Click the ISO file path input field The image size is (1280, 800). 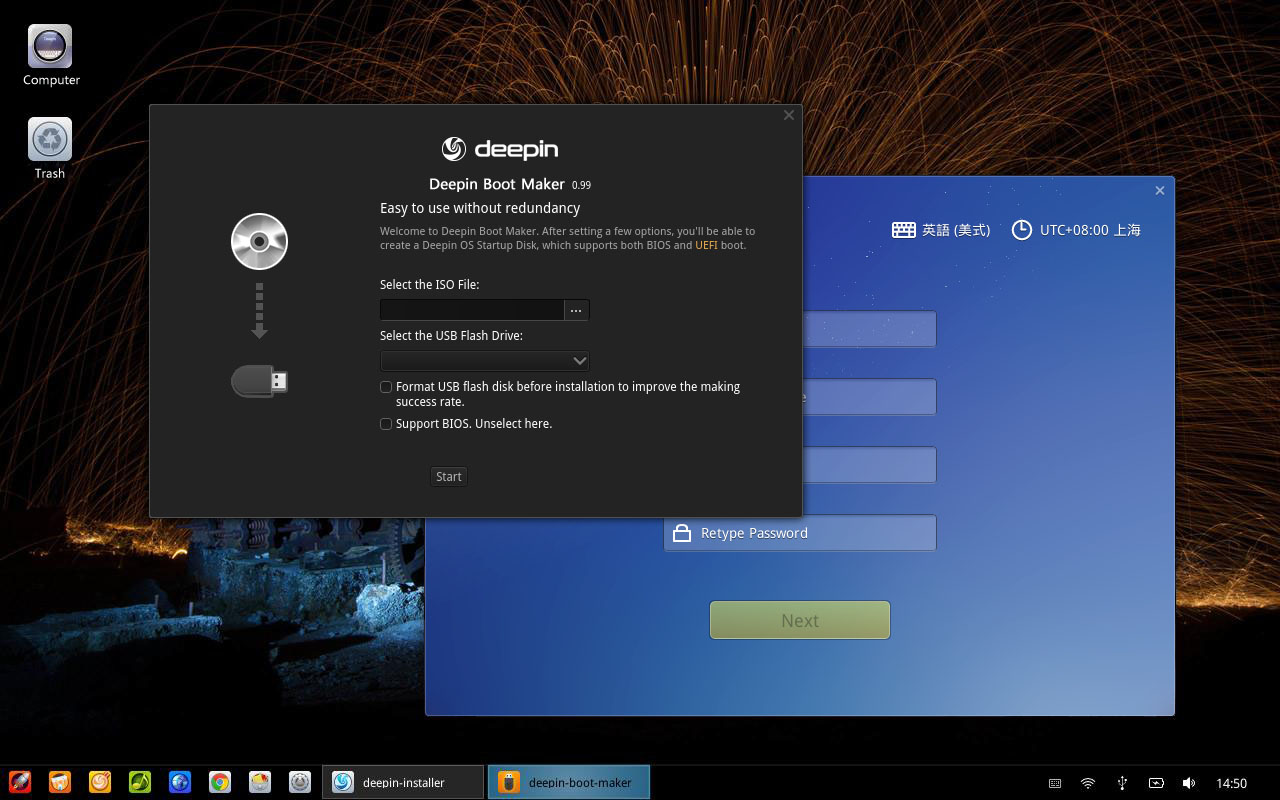click(x=472, y=310)
